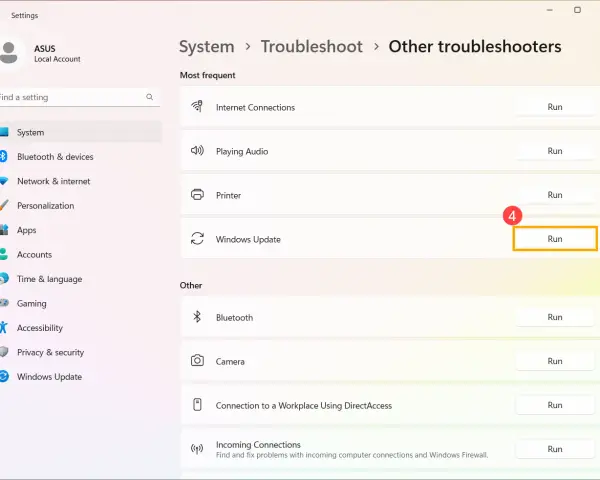The width and height of the screenshot is (600, 480).
Task: Select the Printer label
Action: [x=228, y=196]
